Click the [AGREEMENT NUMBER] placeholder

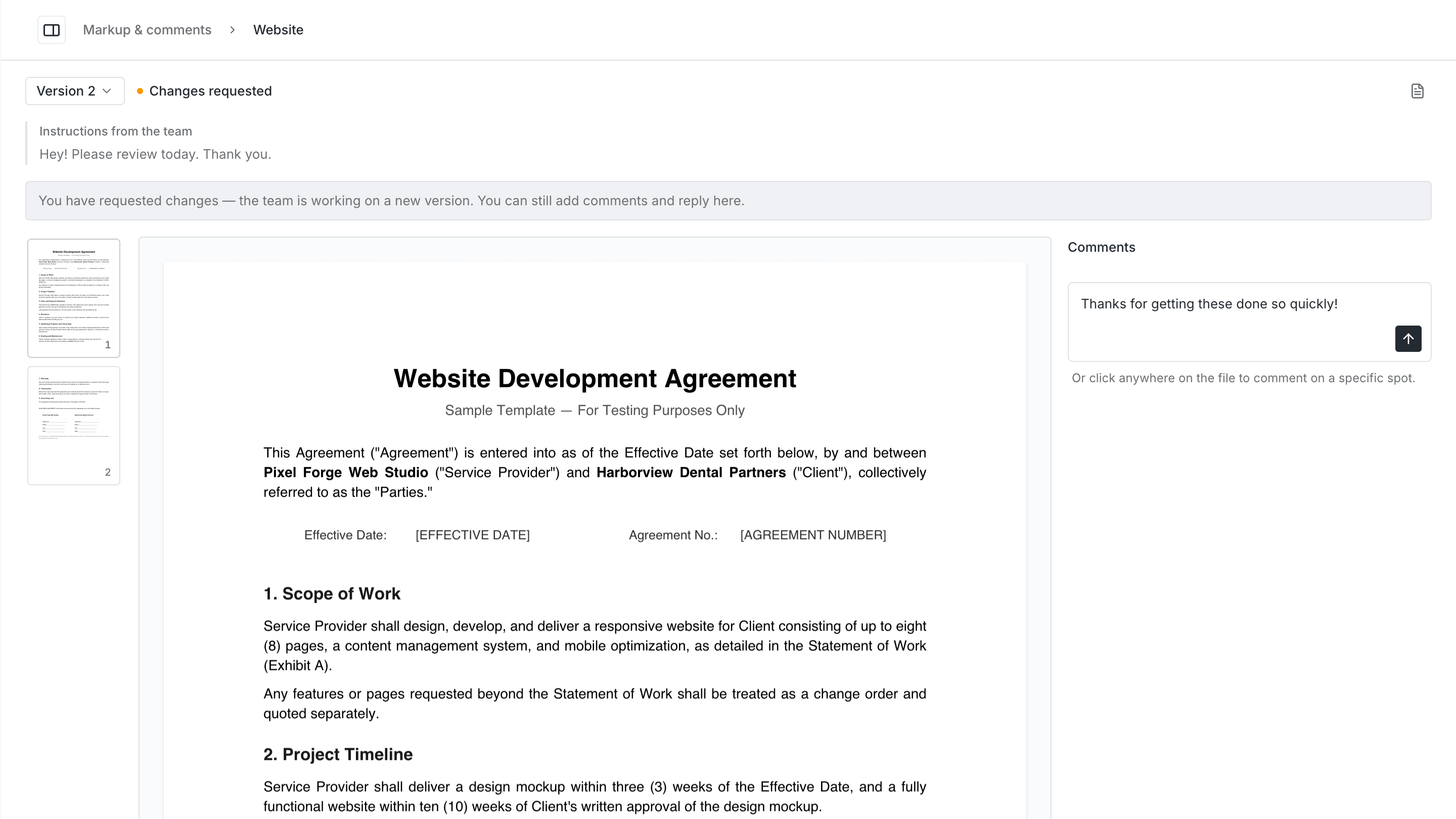pyautogui.click(x=813, y=535)
